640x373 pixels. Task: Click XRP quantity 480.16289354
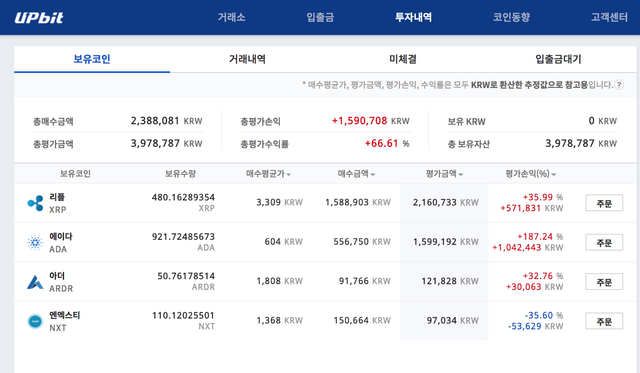tap(183, 198)
